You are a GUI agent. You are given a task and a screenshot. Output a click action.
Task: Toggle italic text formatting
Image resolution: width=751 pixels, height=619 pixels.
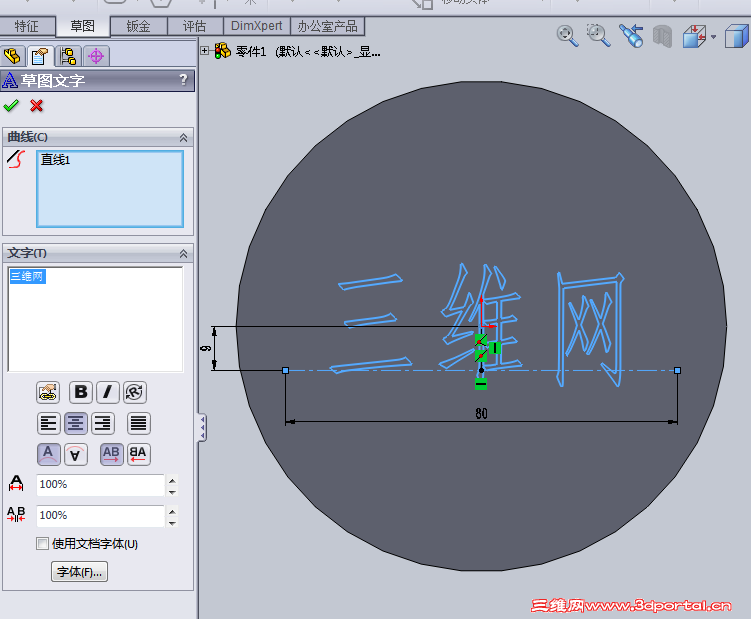coord(108,392)
